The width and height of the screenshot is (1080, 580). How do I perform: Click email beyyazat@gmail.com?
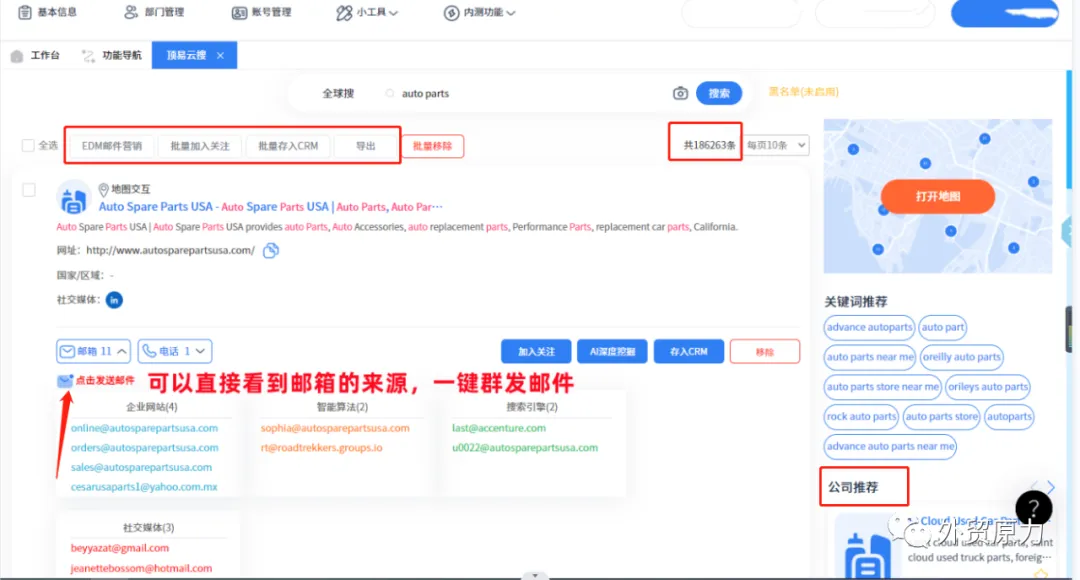[x=120, y=548]
